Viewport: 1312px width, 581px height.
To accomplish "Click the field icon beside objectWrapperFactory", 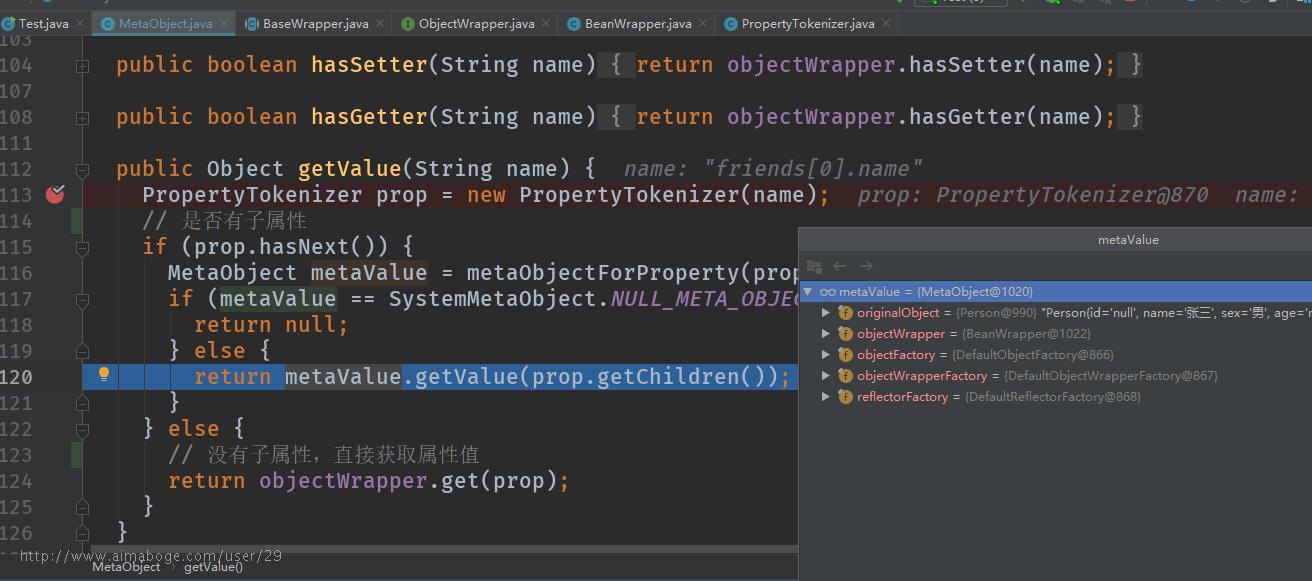I will pyautogui.click(x=845, y=376).
